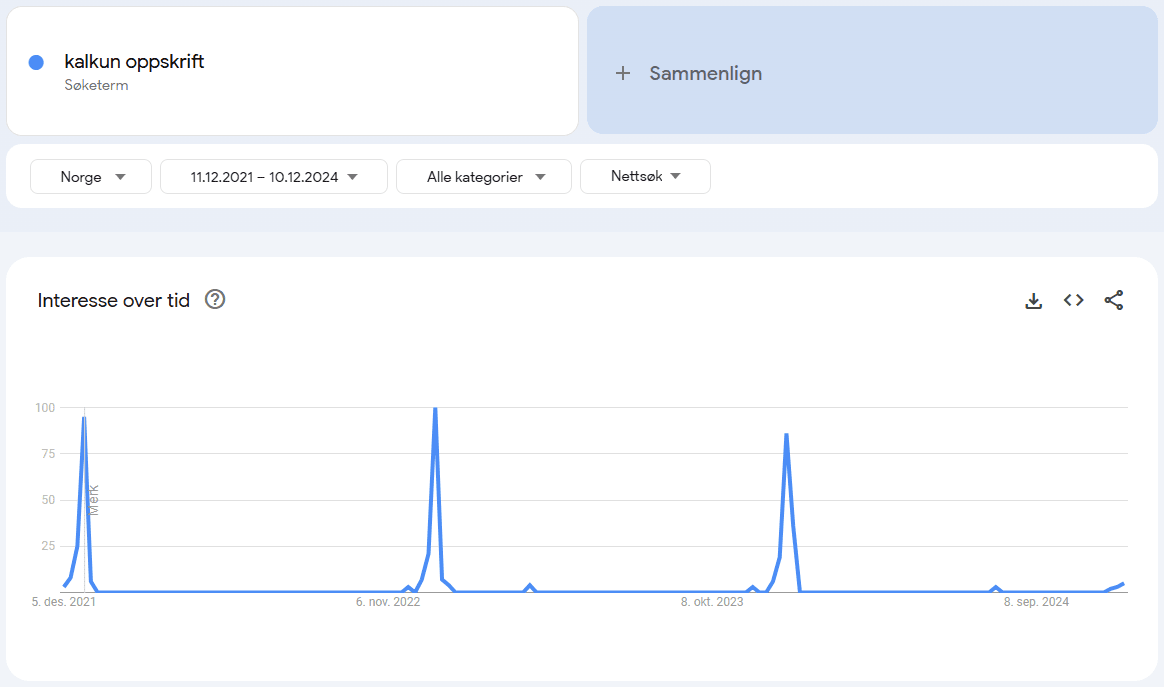Select the kalkun oppskrift search term card
The width and height of the screenshot is (1164, 687).
click(x=292, y=70)
